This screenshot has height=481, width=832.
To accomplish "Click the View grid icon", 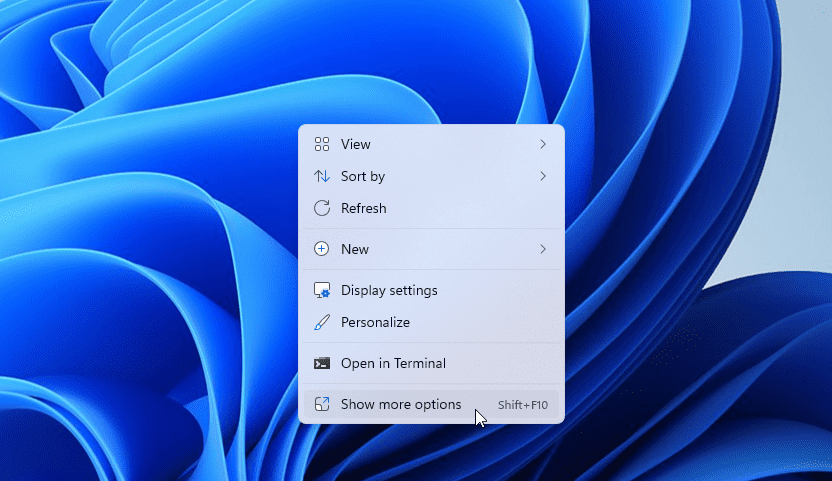I will click(x=322, y=144).
